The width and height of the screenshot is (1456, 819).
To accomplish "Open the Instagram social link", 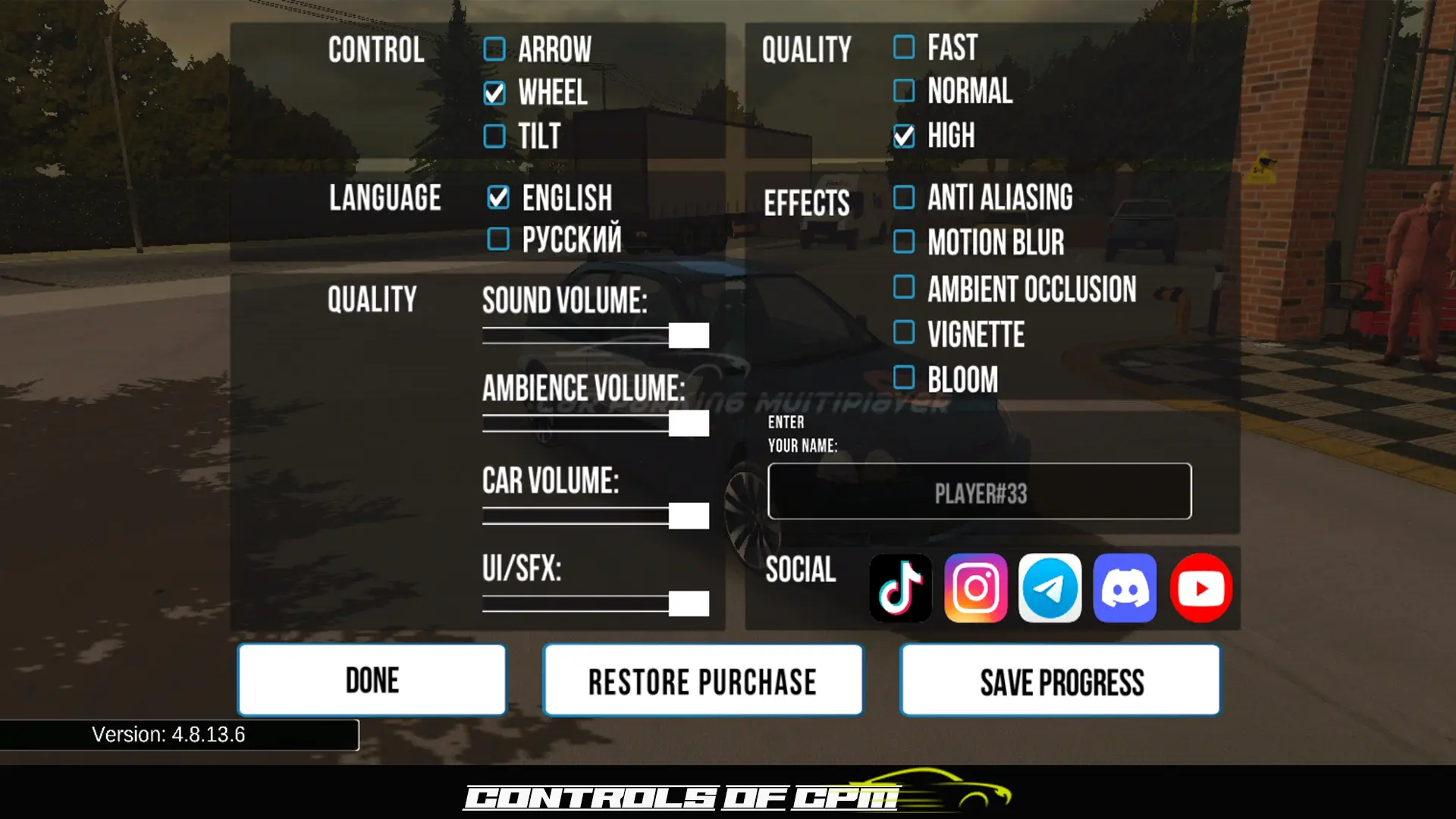I will tap(975, 588).
